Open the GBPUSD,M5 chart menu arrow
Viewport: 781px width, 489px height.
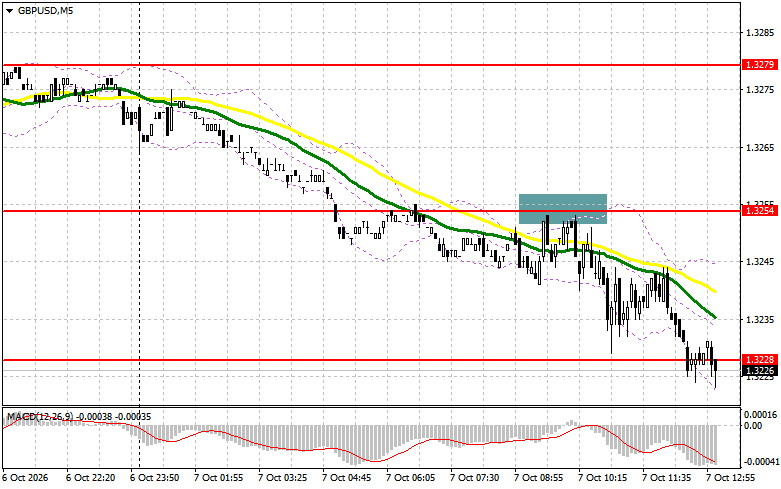click(10, 11)
